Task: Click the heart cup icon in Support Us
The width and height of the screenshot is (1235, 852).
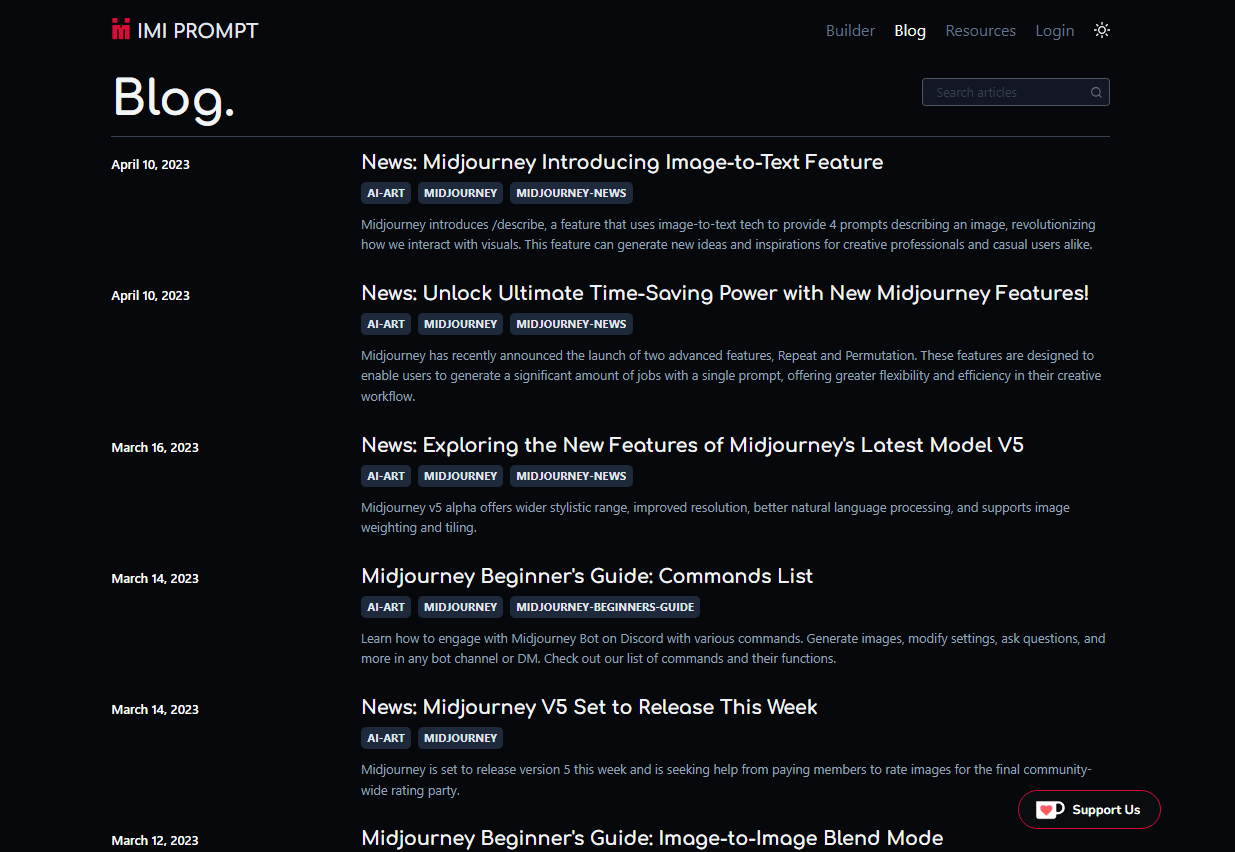Action: pos(1049,810)
